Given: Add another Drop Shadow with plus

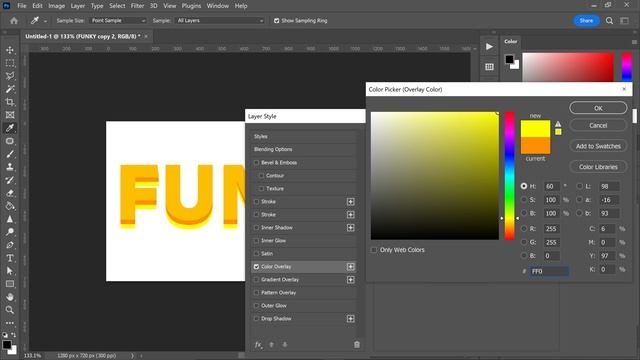Looking at the screenshot, I should pyautogui.click(x=351, y=318).
